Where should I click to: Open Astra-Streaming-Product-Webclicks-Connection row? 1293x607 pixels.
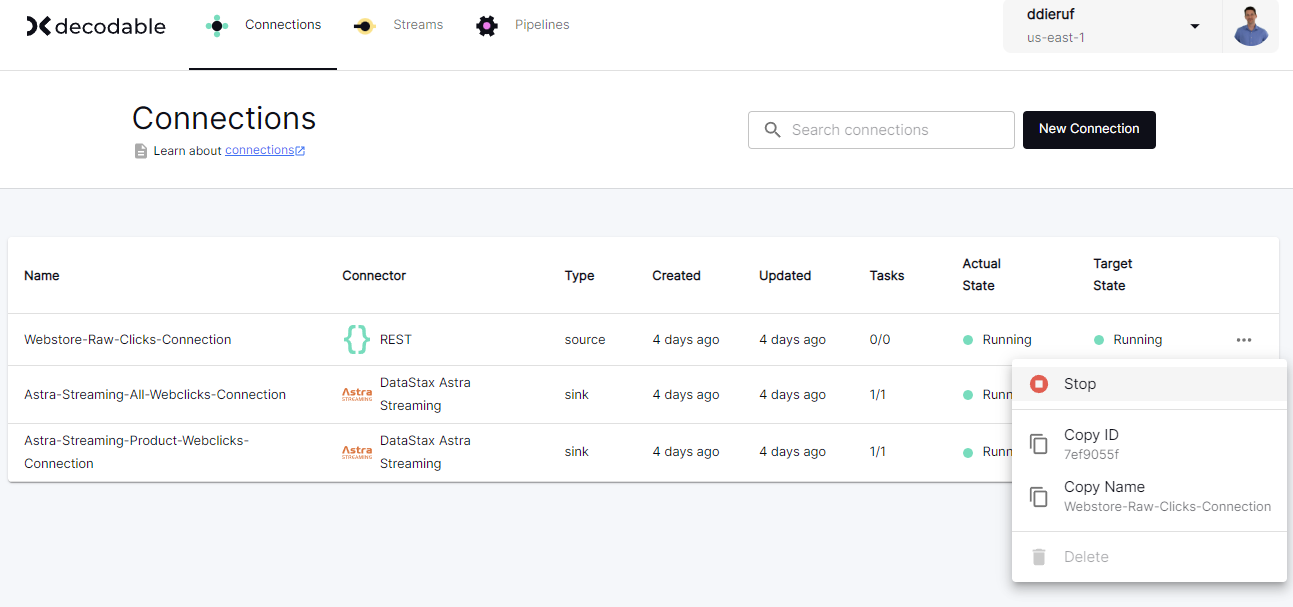136,452
